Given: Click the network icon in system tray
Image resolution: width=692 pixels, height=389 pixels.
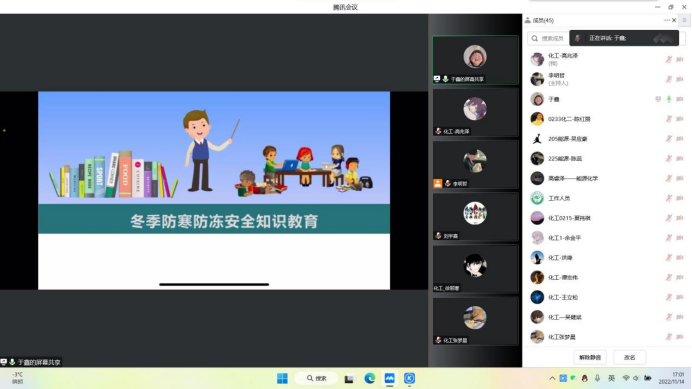Looking at the screenshot, I should pyautogui.click(x=626, y=378).
